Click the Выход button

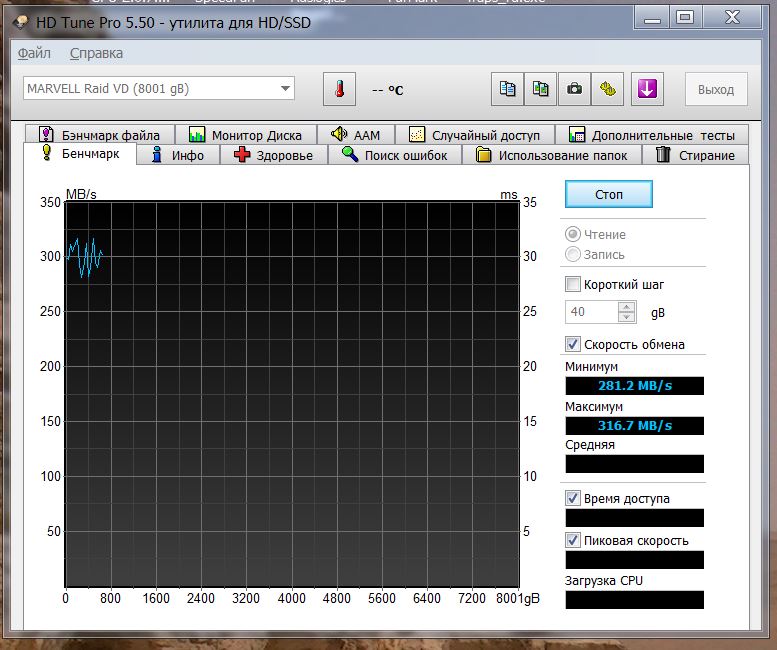[x=715, y=89]
